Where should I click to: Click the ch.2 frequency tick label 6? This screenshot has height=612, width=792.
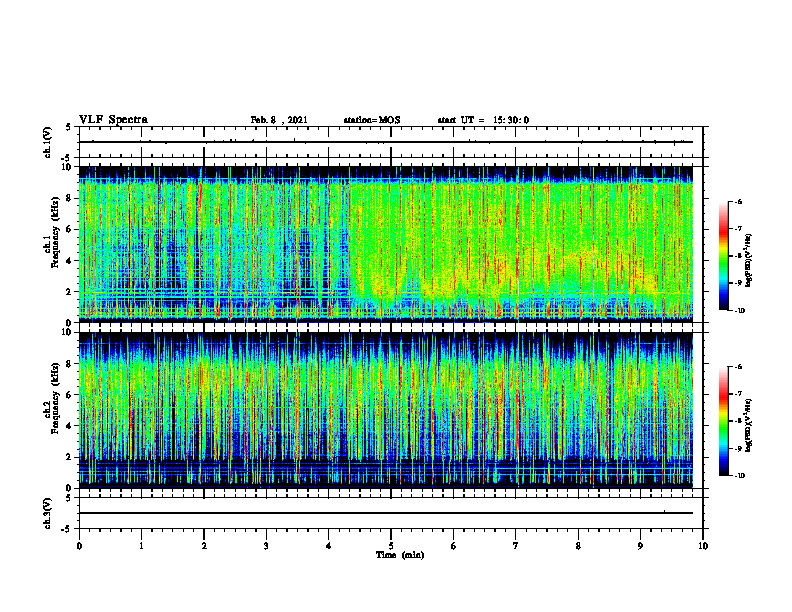tap(69, 395)
